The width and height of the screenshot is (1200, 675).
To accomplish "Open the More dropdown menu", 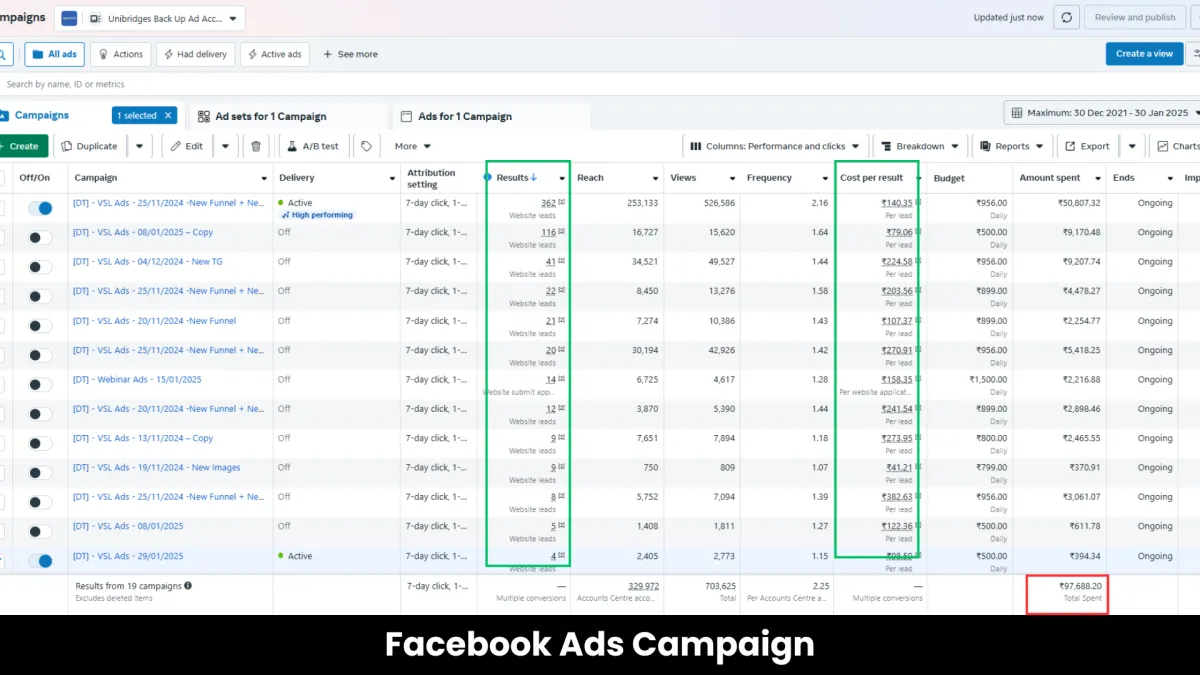I will pyautogui.click(x=412, y=146).
